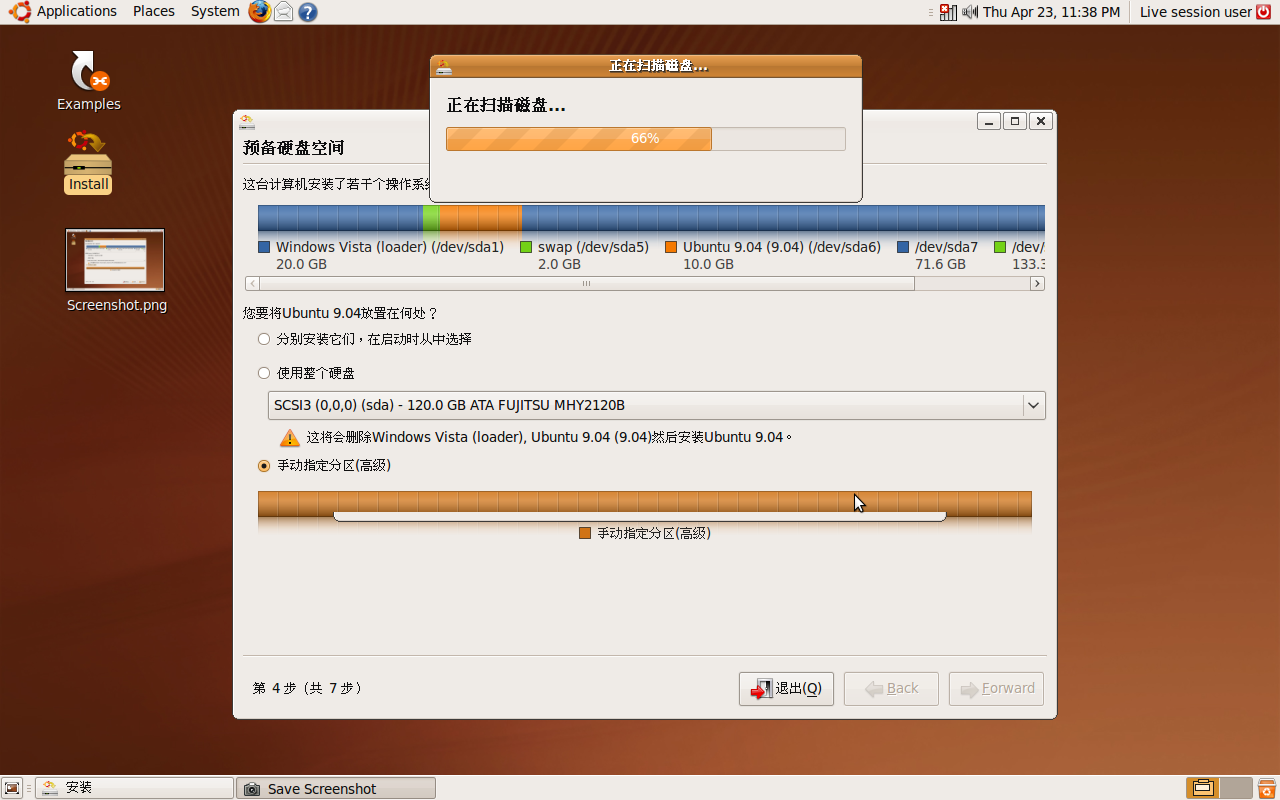Switch to the first workspace
Image resolution: width=1280 pixels, height=800 pixels.
click(1203, 788)
